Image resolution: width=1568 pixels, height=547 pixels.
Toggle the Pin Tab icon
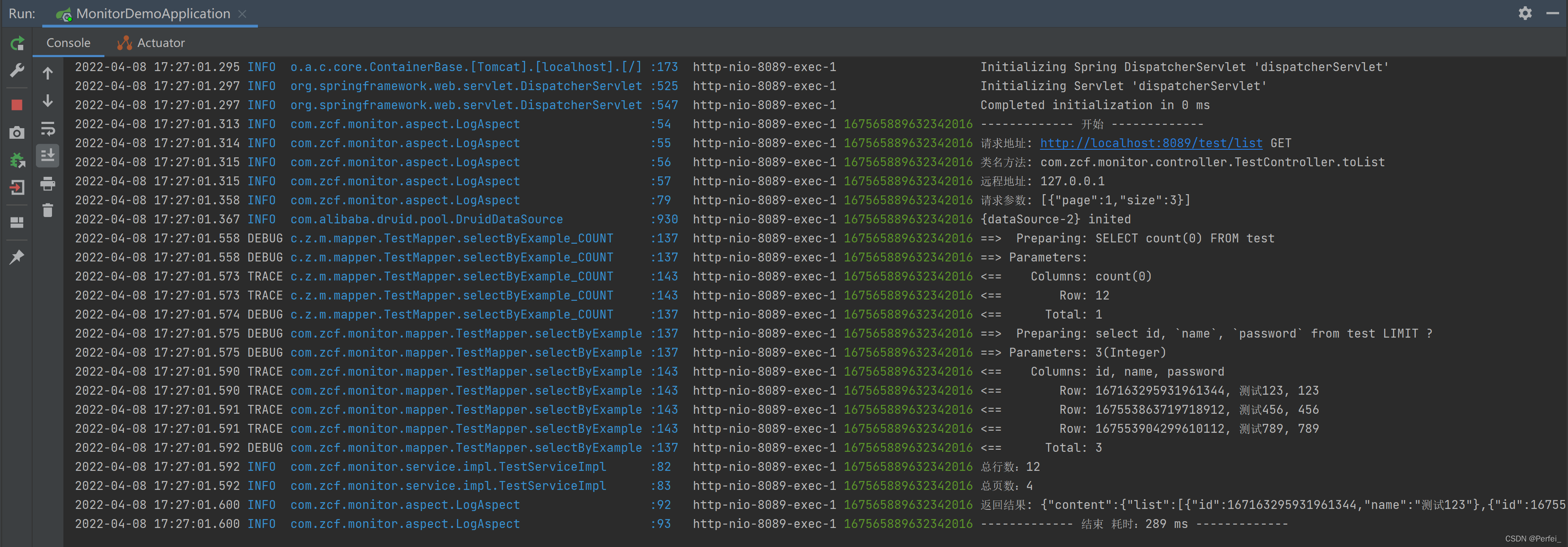tap(17, 256)
